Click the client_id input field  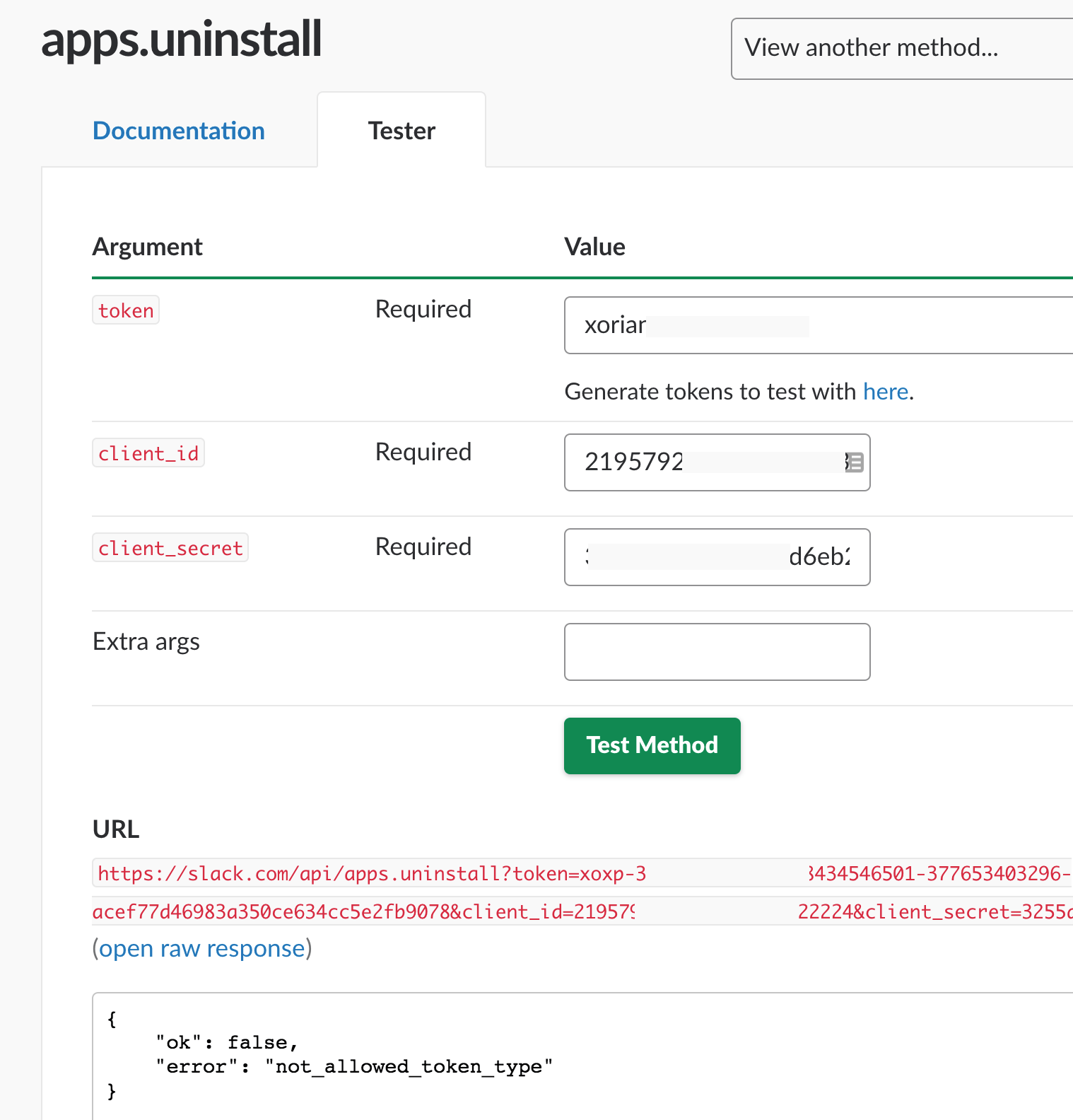(x=717, y=462)
